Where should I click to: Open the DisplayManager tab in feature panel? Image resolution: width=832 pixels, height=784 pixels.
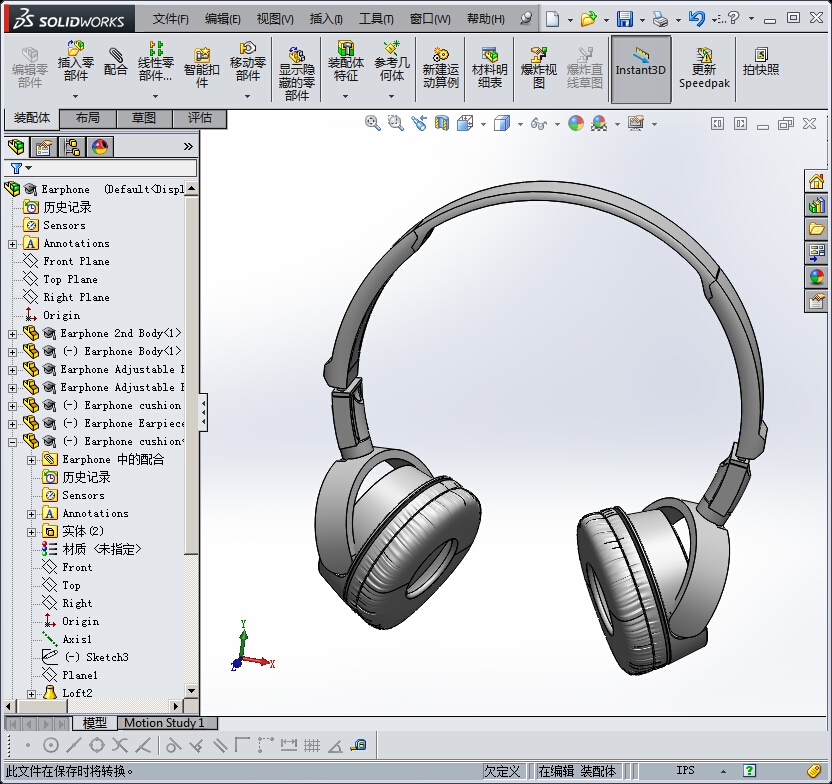click(x=99, y=147)
